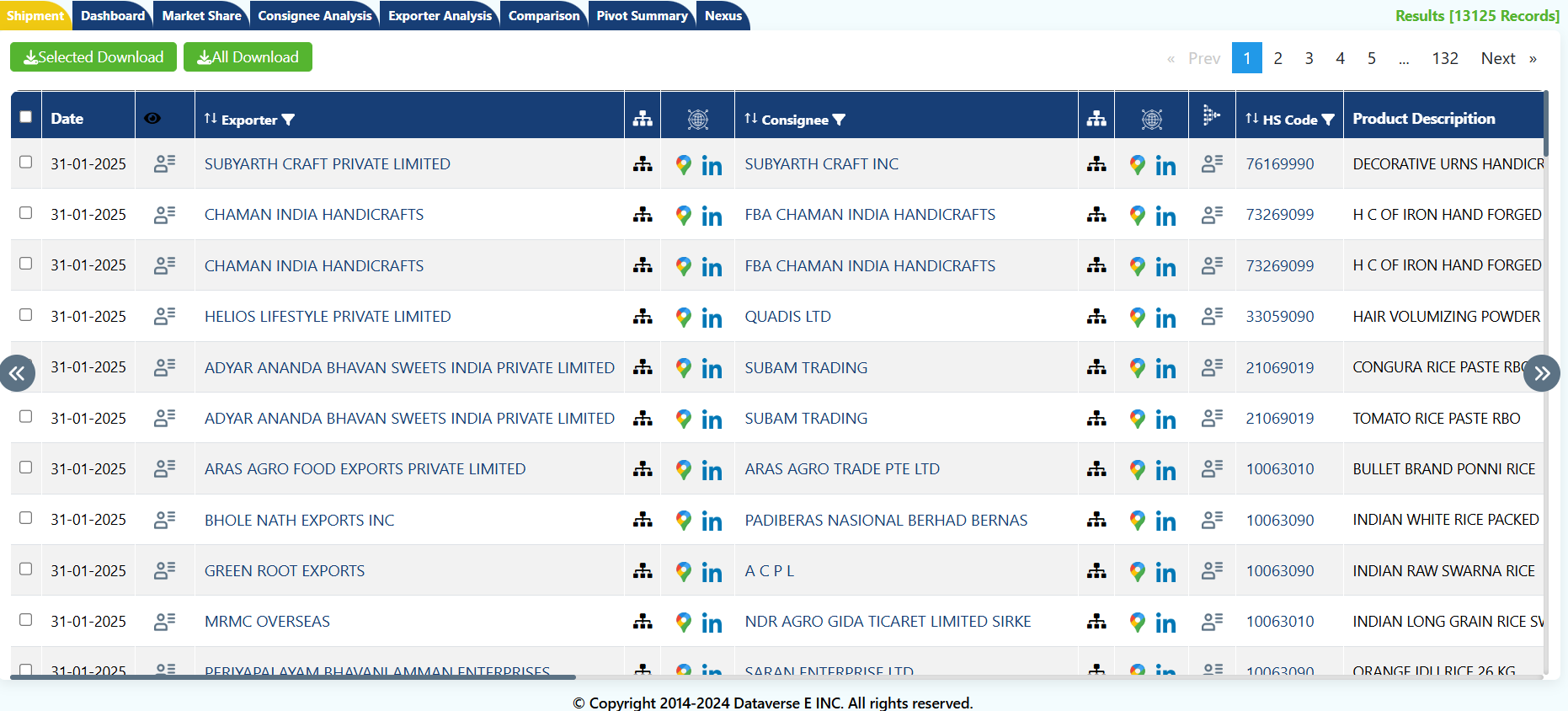View contact details for Green Root Exports row

point(164,570)
